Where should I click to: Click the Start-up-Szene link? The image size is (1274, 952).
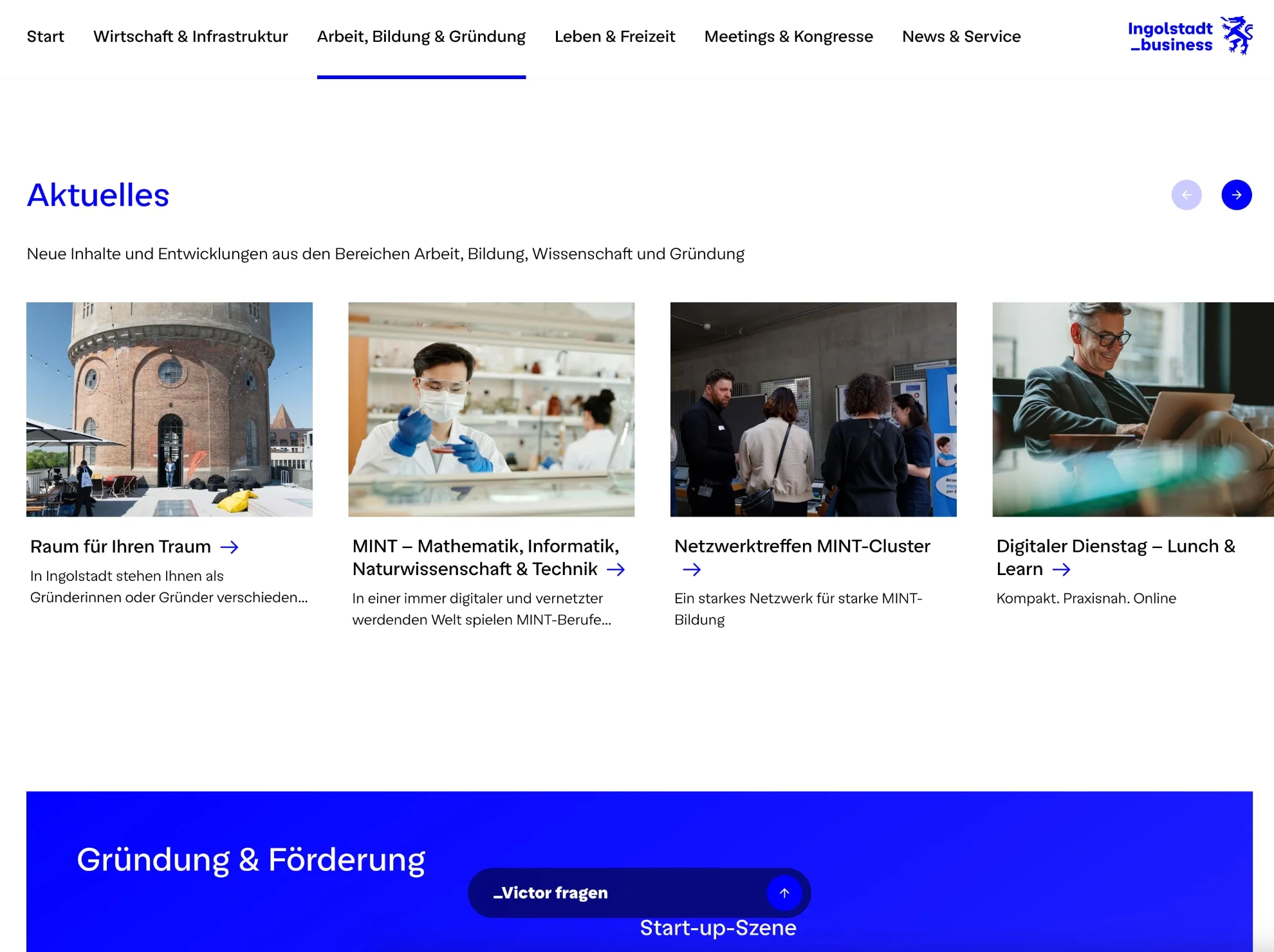717,928
